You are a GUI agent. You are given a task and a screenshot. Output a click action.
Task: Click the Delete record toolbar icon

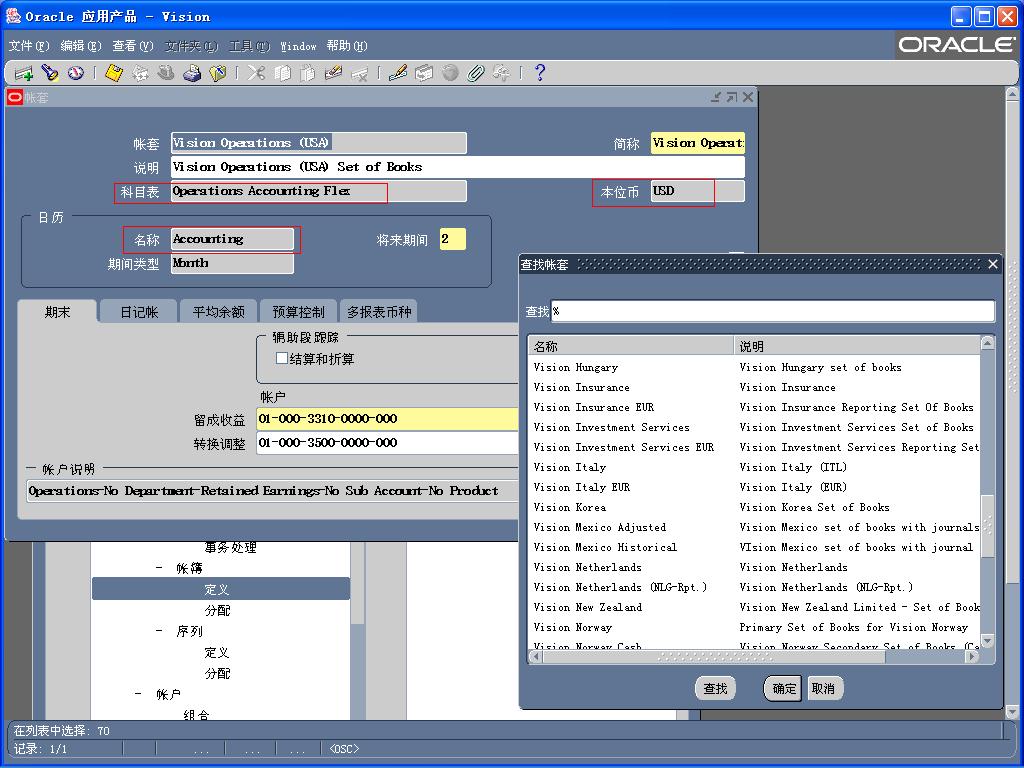coord(360,73)
